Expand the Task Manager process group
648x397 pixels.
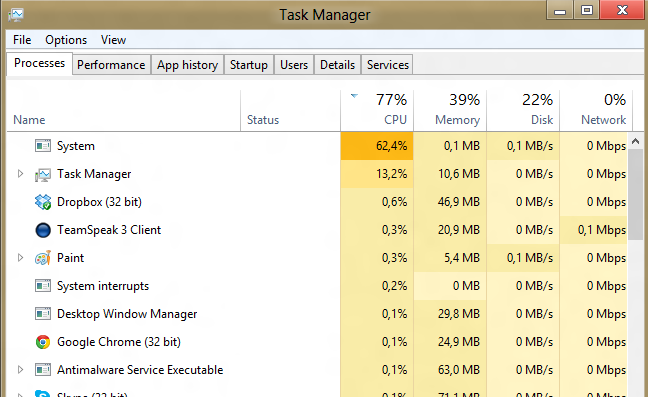coord(20,174)
